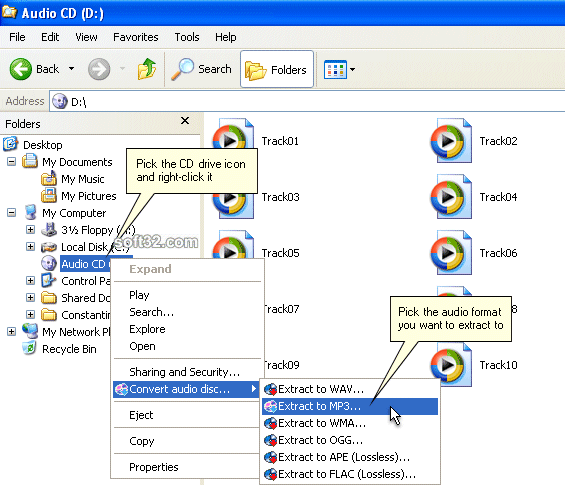Choose Play from the context menu
Viewport: 565px width, 485px height.
(x=187, y=295)
